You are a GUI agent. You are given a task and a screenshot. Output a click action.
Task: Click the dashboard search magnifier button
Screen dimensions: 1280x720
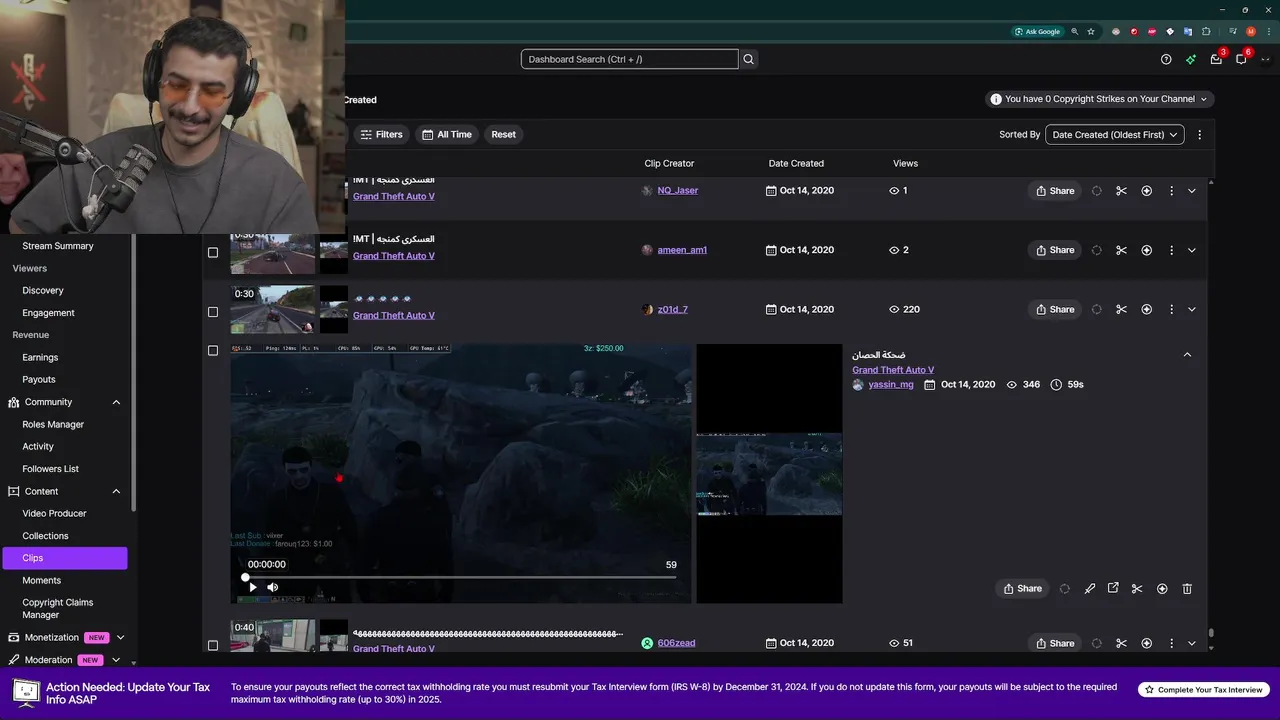point(748,59)
